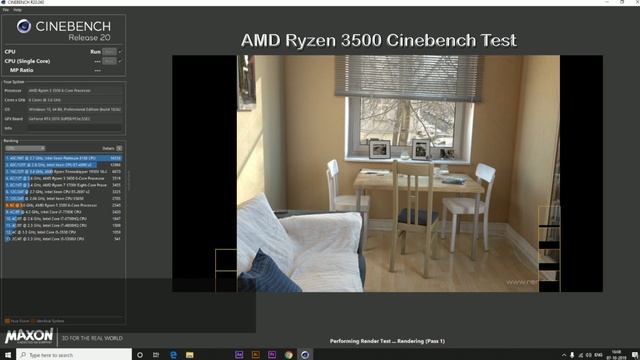Select the Core i7-7700K ranking row
640x360 pixels.
[63, 212]
